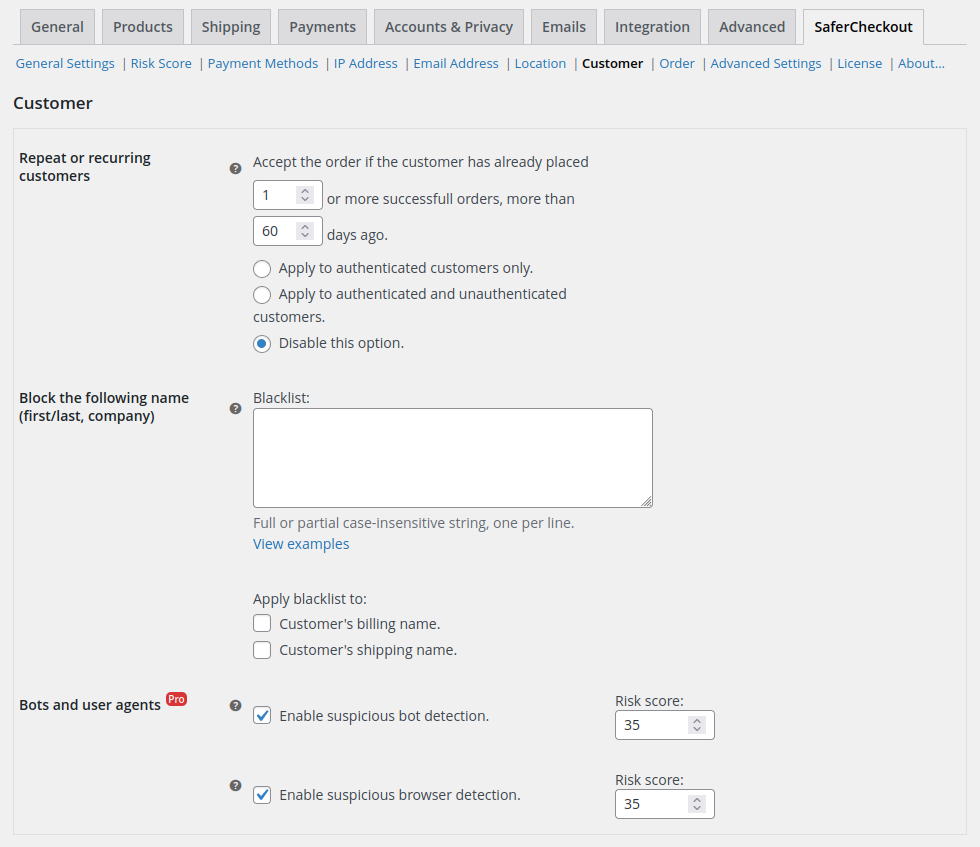This screenshot has width=980, height=847.
Task: Select the SaferCheckout tab
Action: 863,27
